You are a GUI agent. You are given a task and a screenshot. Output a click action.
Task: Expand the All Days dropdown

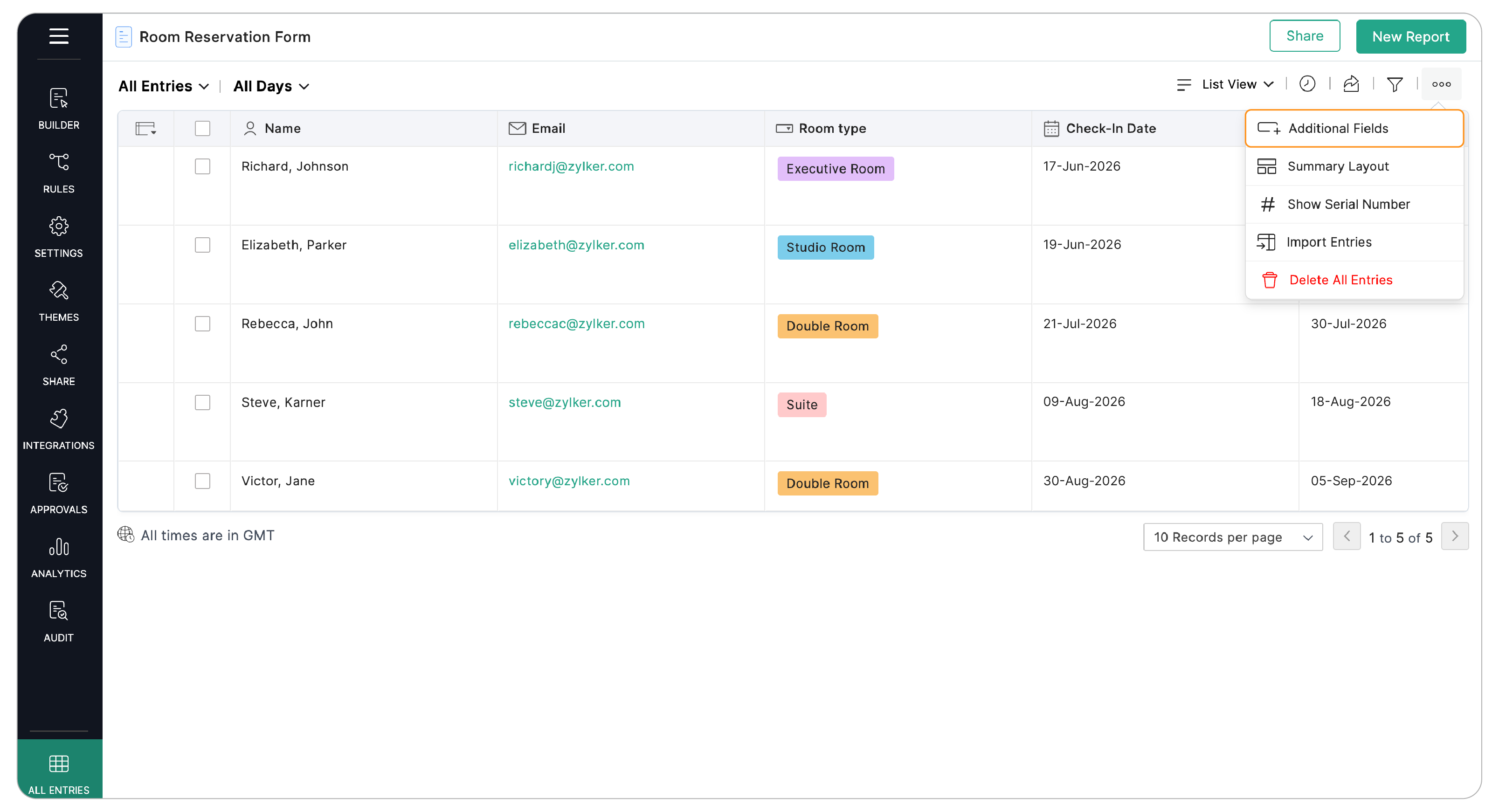pyautogui.click(x=271, y=86)
